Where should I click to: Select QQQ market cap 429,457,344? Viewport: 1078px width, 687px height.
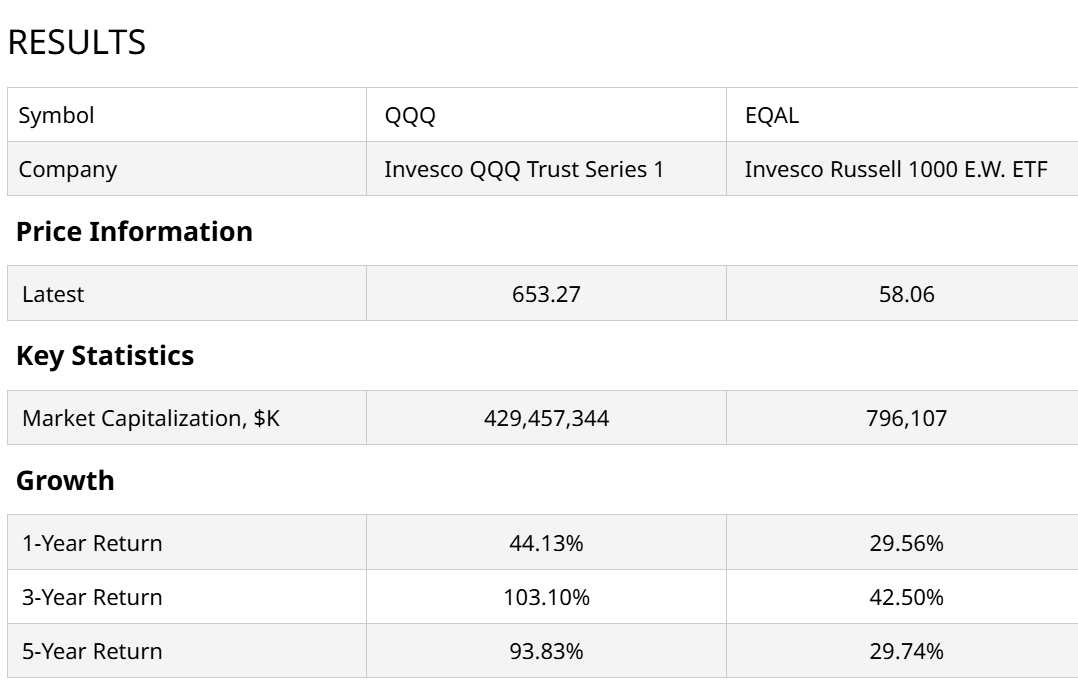[x=545, y=418]
